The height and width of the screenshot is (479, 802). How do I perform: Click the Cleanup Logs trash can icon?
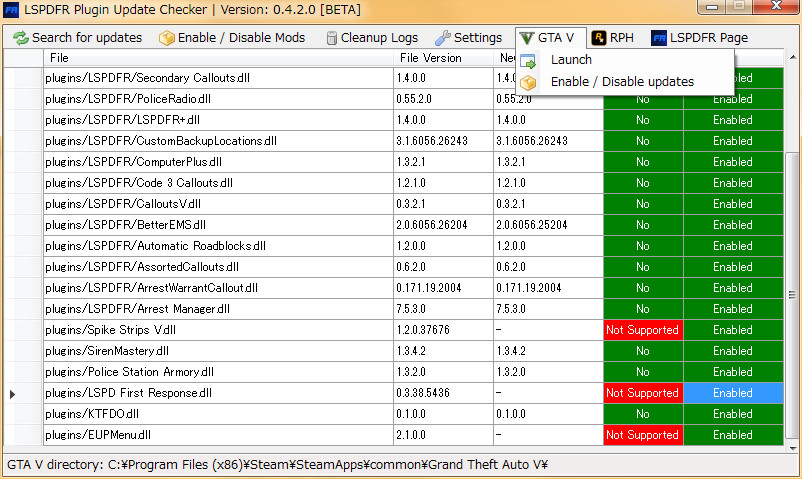click(331, 38)
